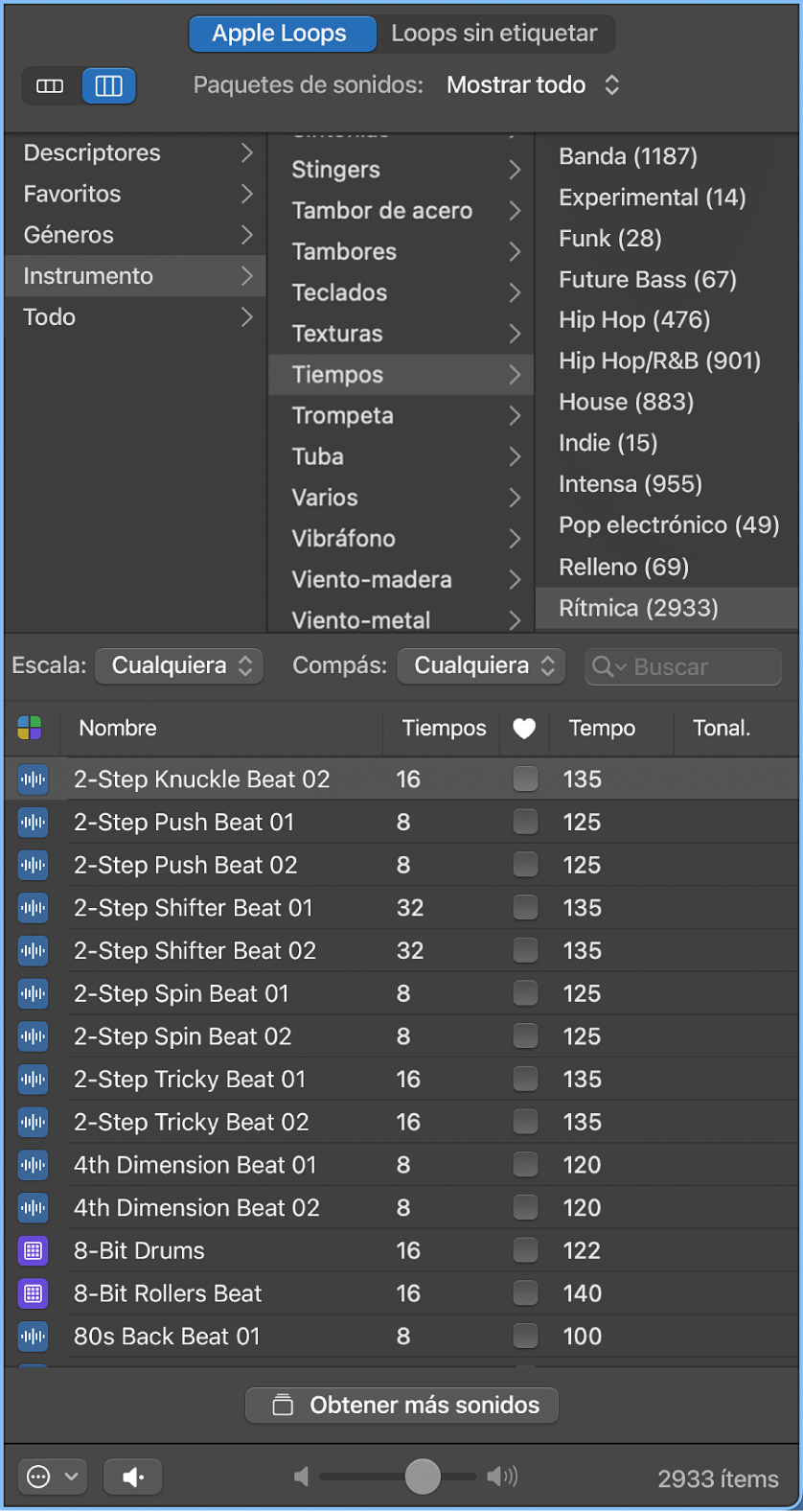Click the MIDI pattern icon beside 8-Bit Drums
This screenshot has height=1512, width=803.
(33, 1250)
